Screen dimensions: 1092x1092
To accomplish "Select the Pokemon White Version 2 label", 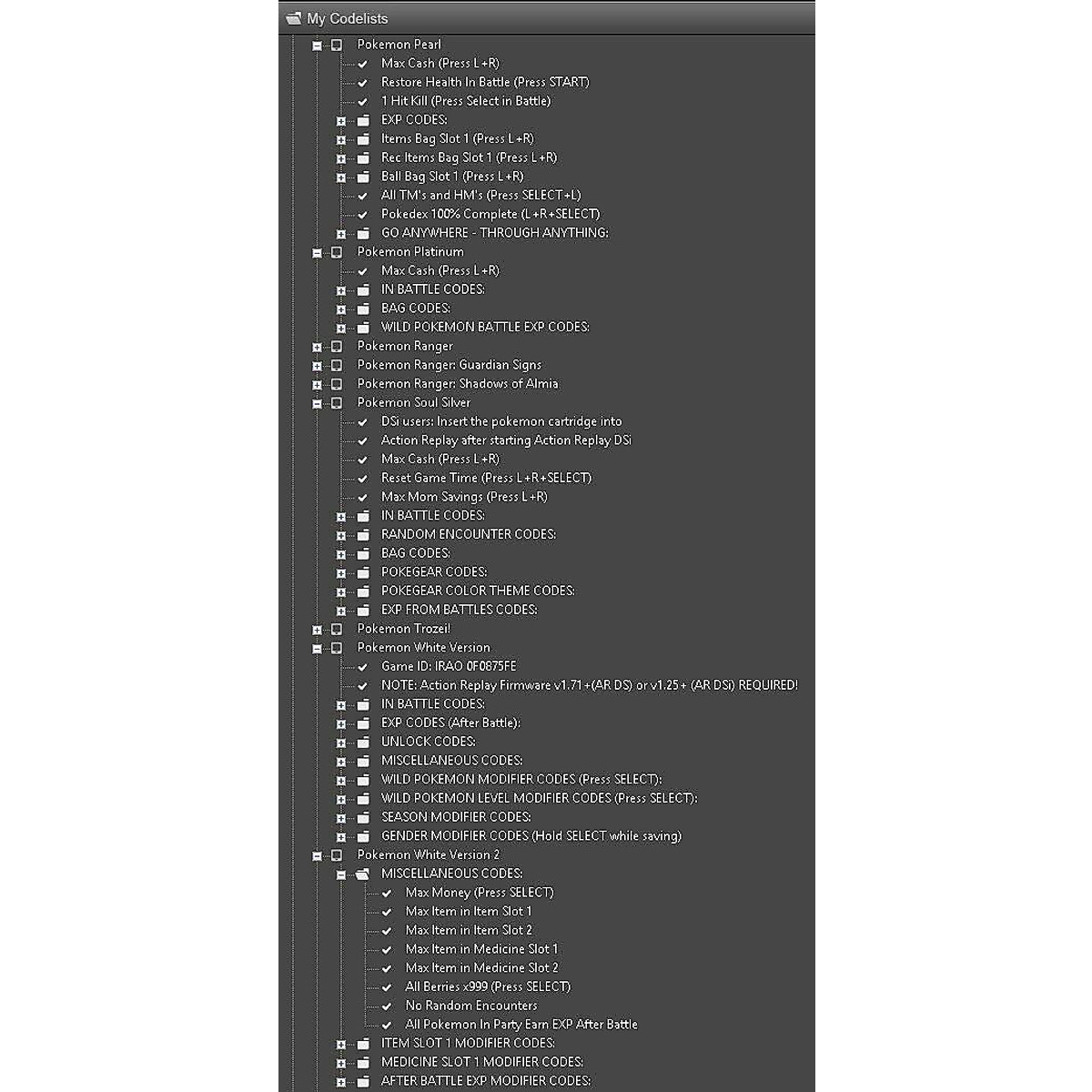I will click(428, 854).
